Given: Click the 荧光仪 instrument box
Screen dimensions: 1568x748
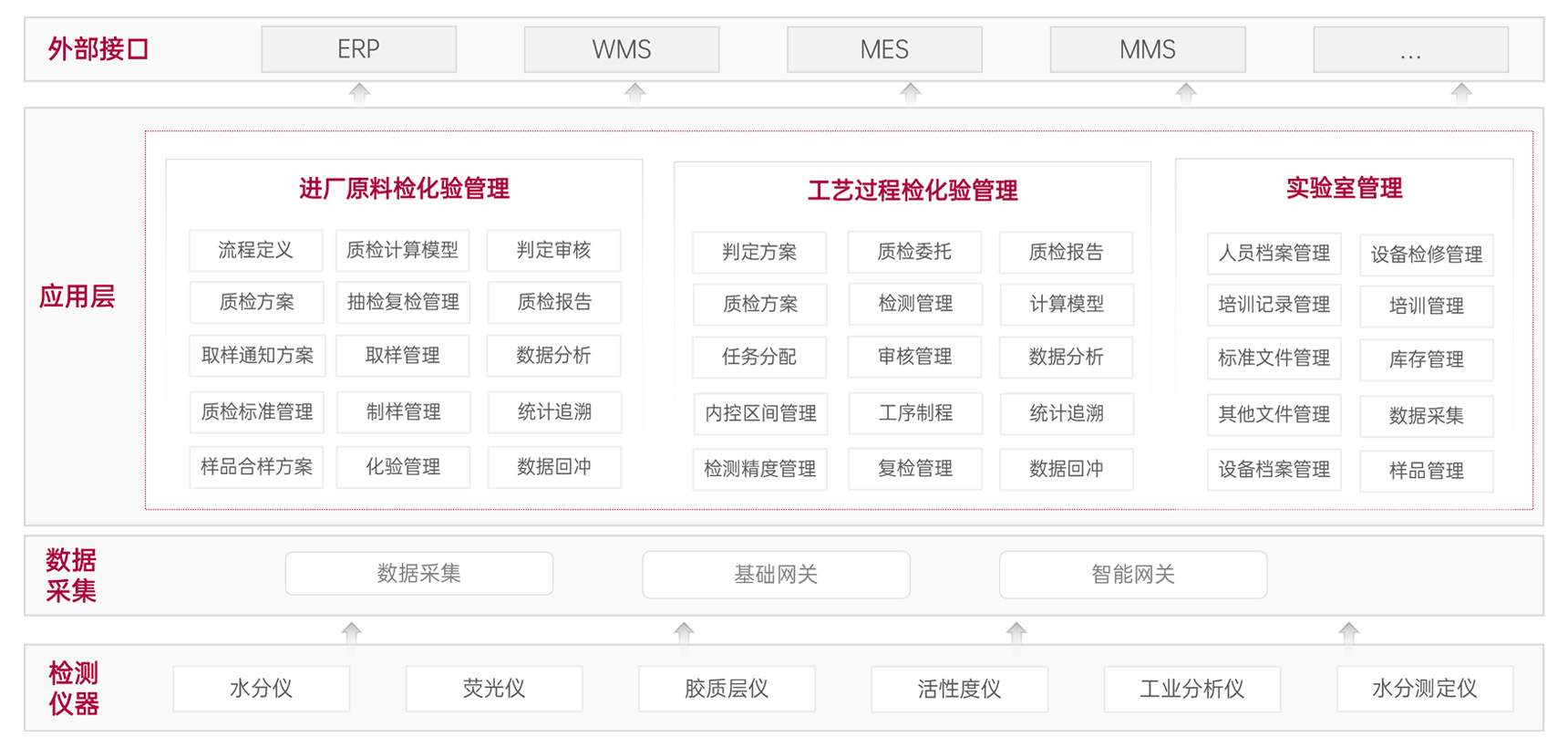Looking at the screenshot, I should [493, 688].
